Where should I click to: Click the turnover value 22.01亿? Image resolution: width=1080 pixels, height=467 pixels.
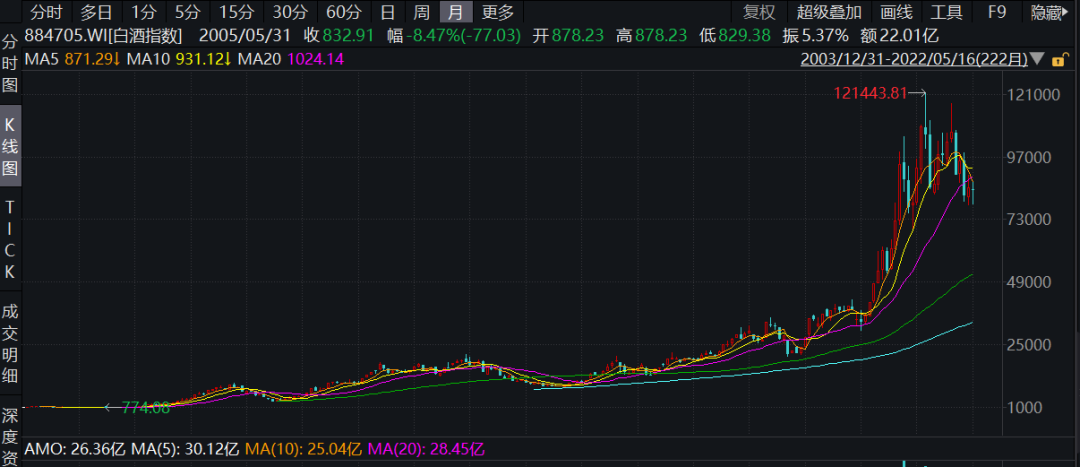(908, 37)
